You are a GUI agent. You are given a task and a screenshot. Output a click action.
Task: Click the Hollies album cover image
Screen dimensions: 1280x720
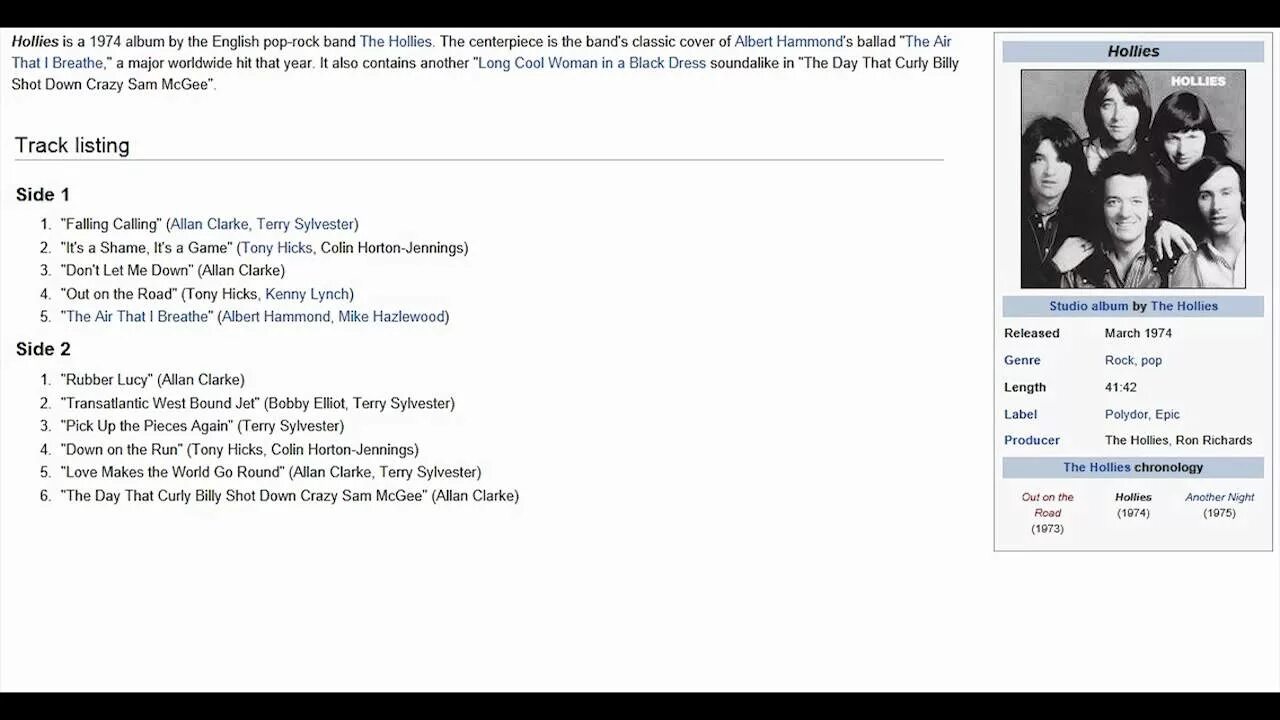1133,179
